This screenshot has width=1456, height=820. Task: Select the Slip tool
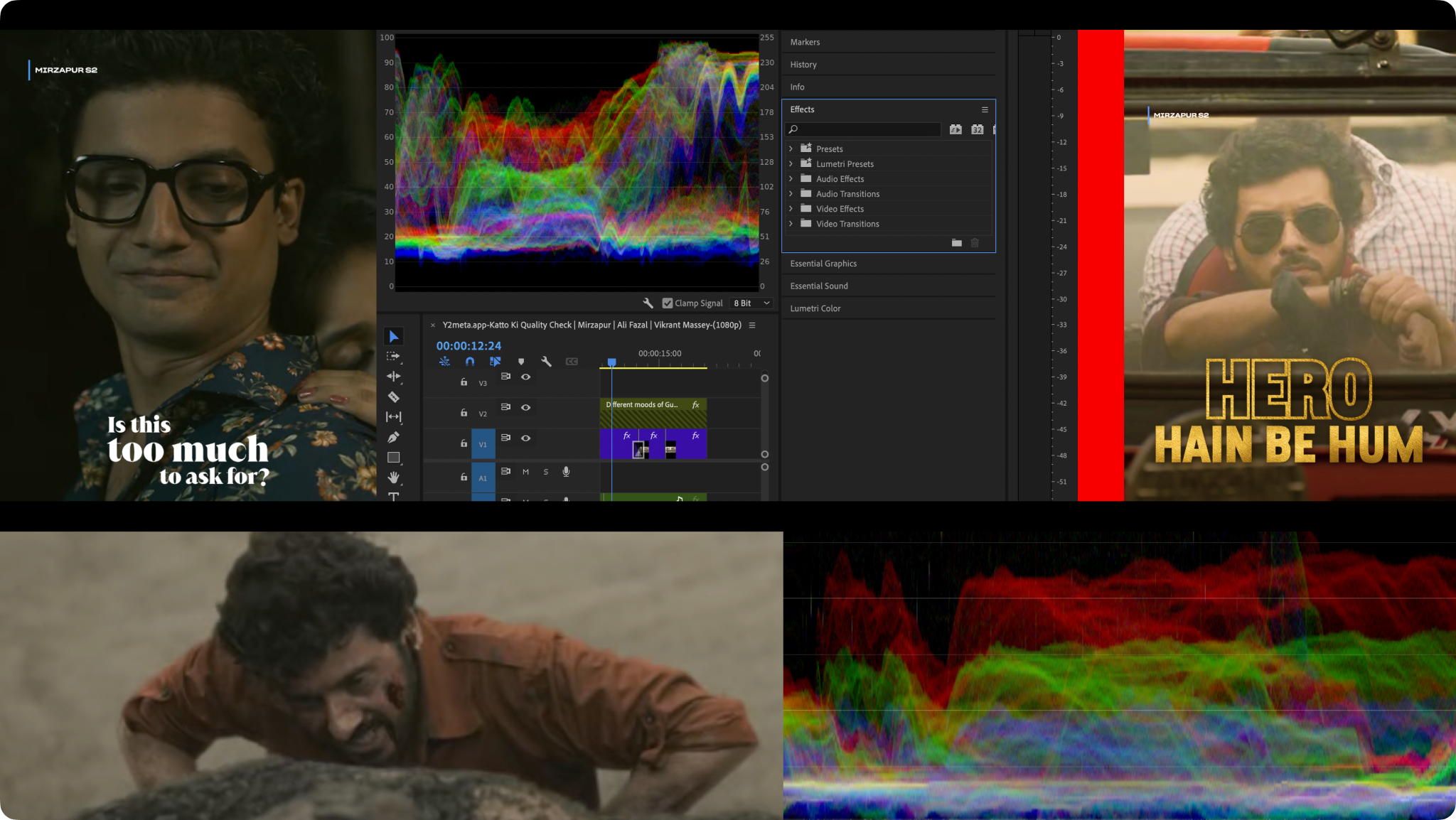click(x=393, y=417)
